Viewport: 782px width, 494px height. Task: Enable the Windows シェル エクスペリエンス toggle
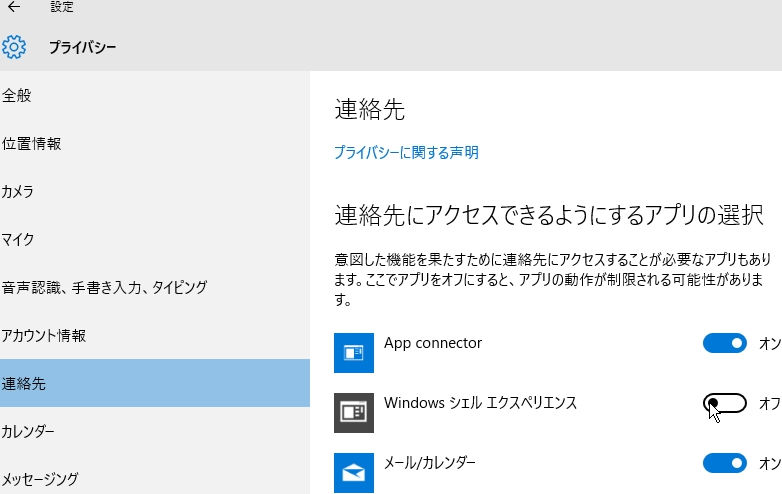[x=725, y=403]
